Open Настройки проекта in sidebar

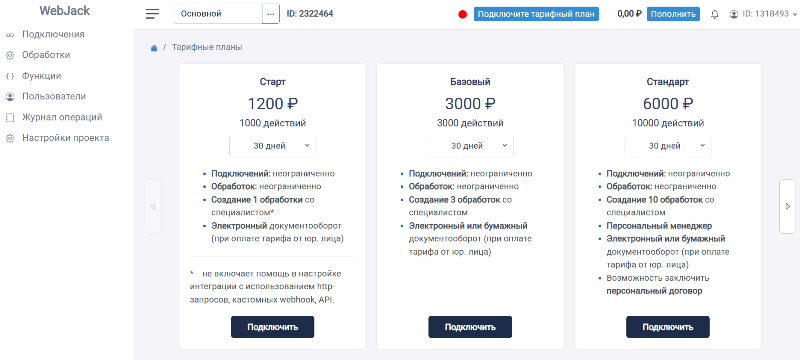point(65,138)
